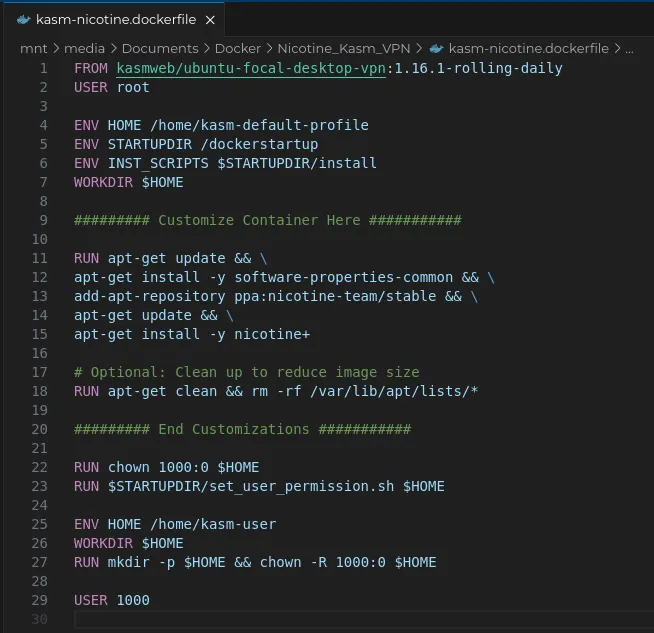Click the Docker whale icon in tab
This screenshot has height=633, width=654.
pyautogui.click(x=23, y=19)
